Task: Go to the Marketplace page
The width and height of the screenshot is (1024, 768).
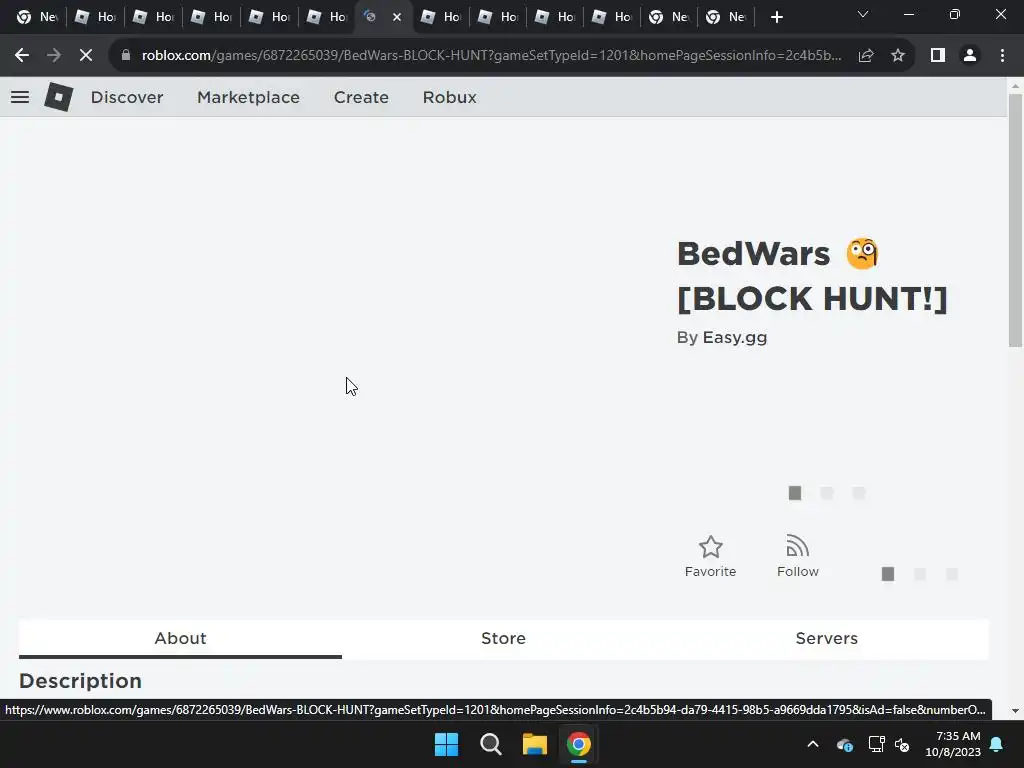Action: tap(248, 97)
